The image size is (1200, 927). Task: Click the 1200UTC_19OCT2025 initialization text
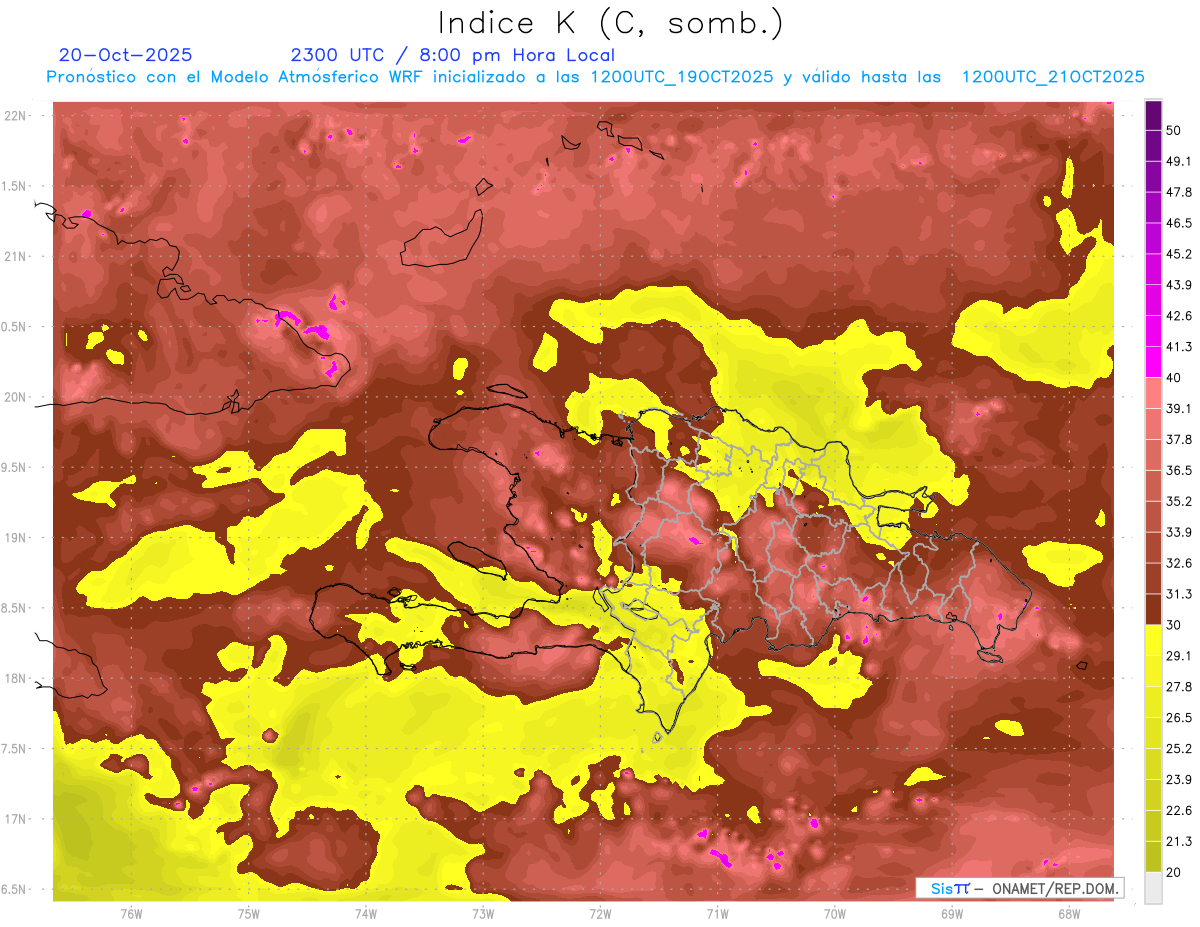pos(682,77)
